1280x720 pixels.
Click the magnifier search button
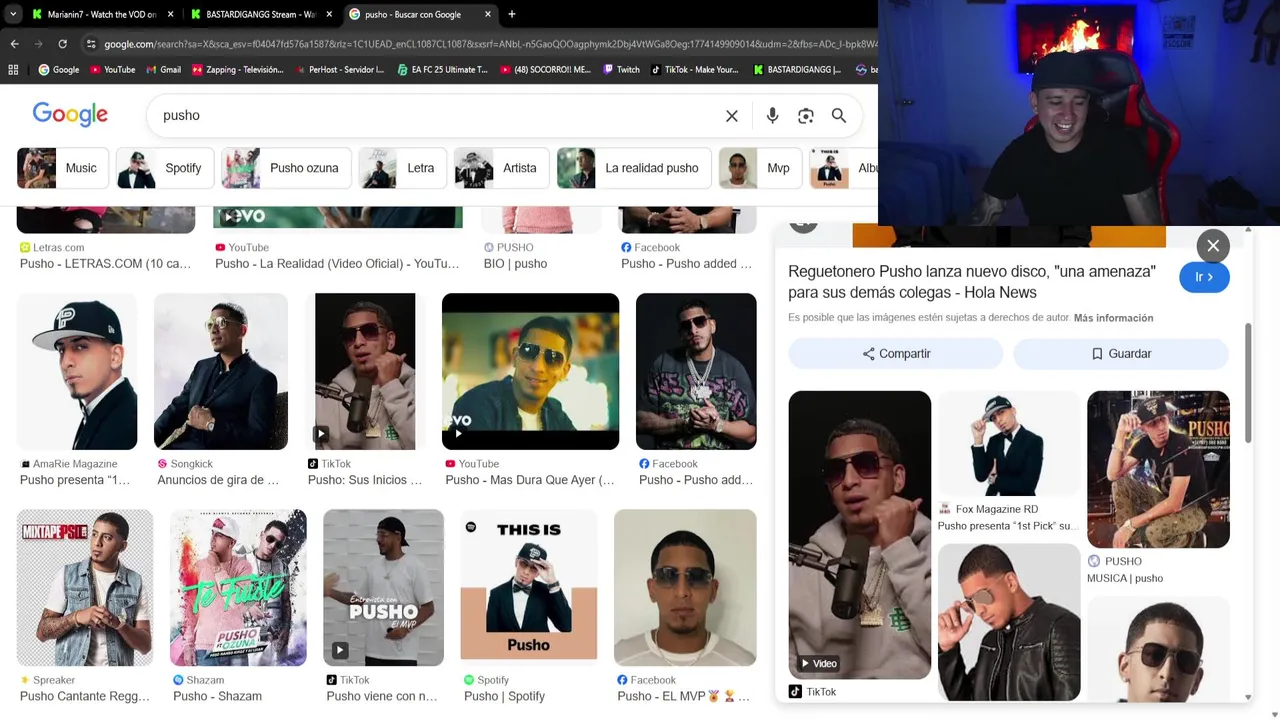[x=839, y=116]
